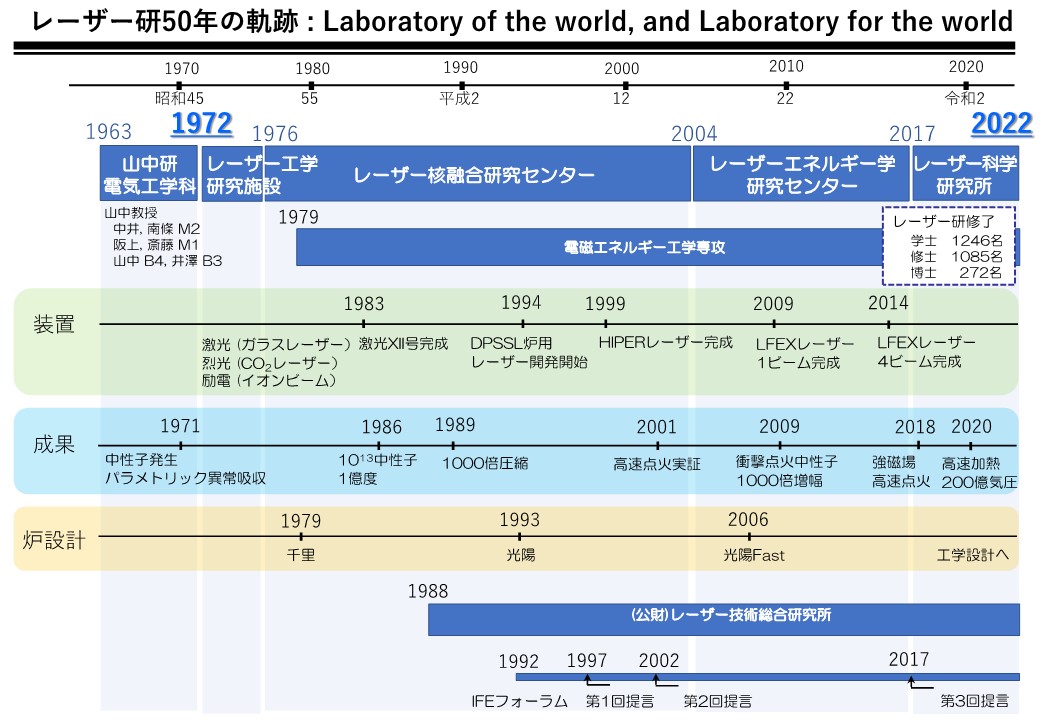The height and width of the screenshot is (720, 1040).
Task: Click the 第1回提言 label
Action: 619,701
